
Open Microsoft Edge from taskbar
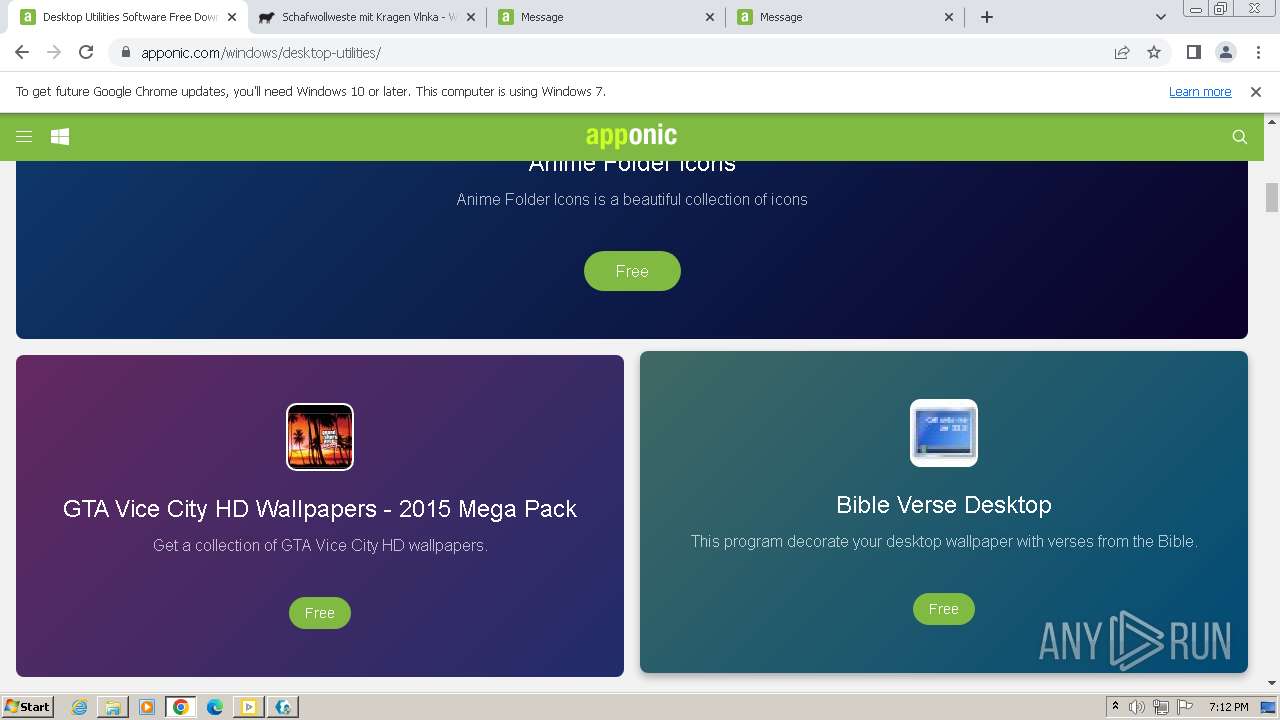coord(215,707)
